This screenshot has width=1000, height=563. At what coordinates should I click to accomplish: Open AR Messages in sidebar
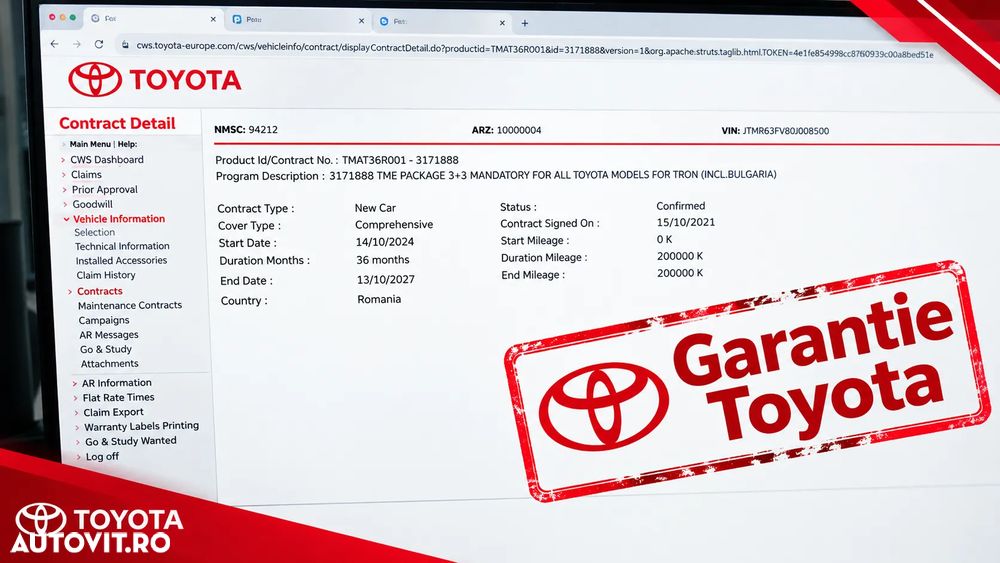coord(108,335)
